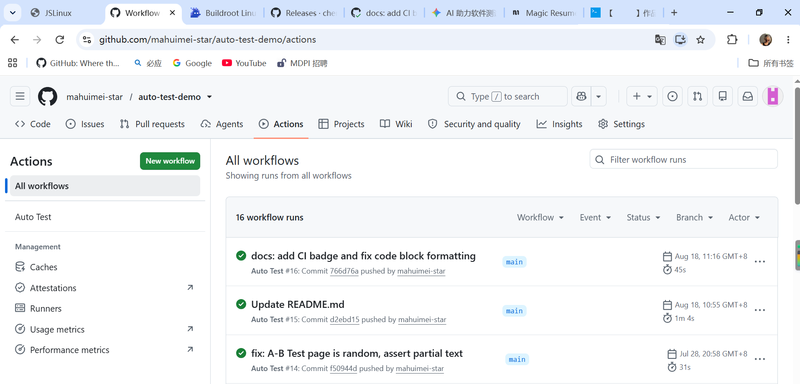Viewport: 800px width, 384px height.
Task: Open Copilot chat icon in header
Action: 581,96
